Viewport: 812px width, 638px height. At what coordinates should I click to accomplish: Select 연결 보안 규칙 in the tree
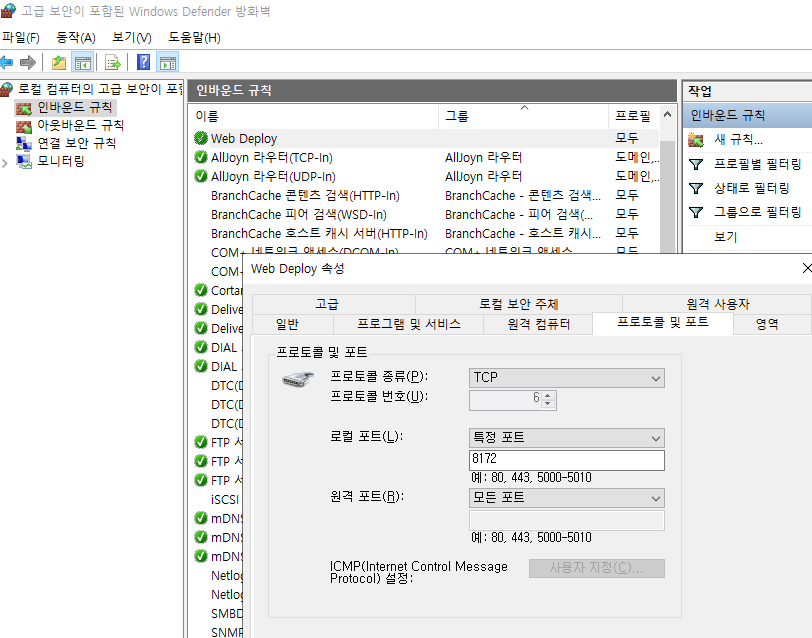point(77,143)
